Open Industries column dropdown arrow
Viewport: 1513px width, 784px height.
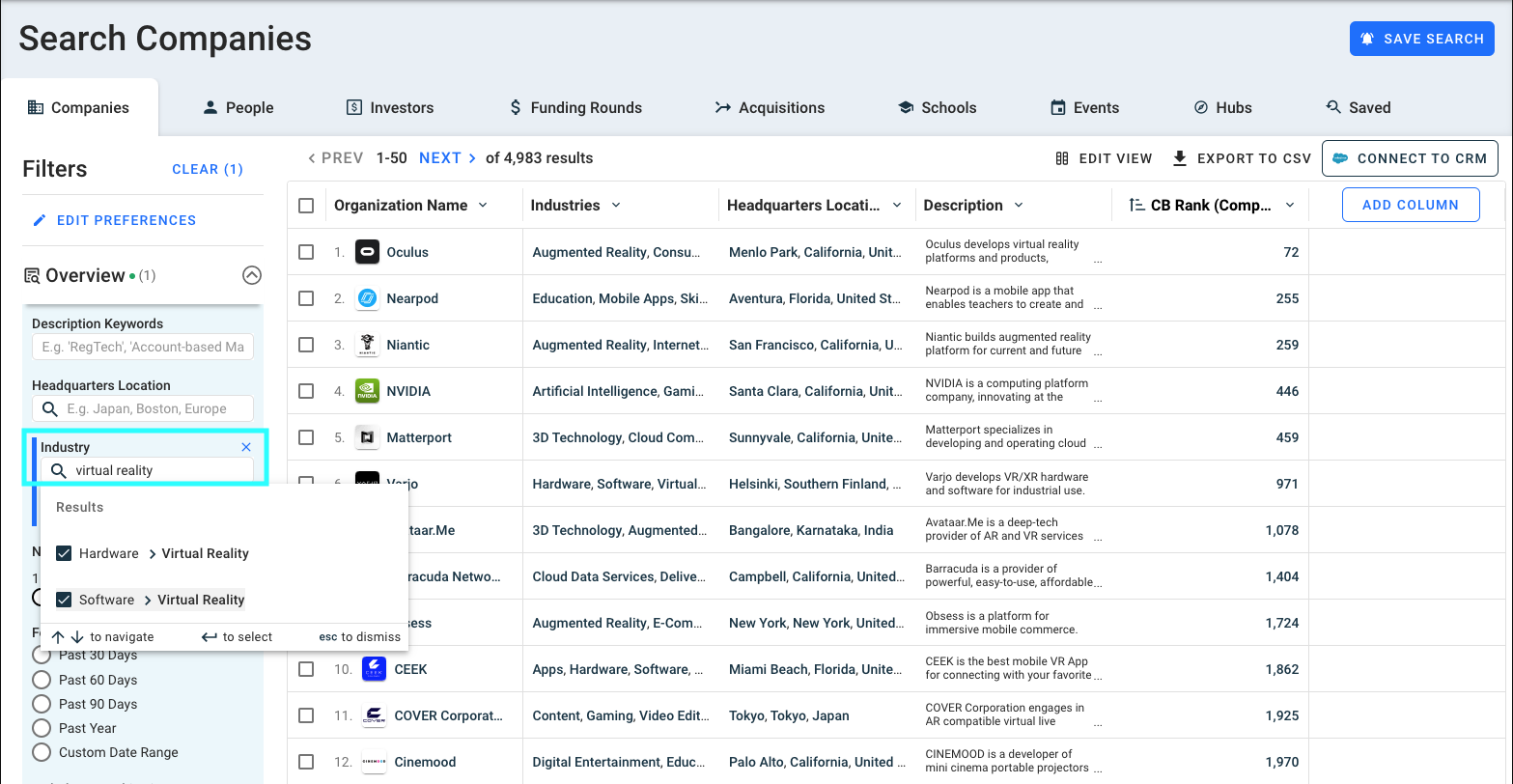[x=616, y=205]
